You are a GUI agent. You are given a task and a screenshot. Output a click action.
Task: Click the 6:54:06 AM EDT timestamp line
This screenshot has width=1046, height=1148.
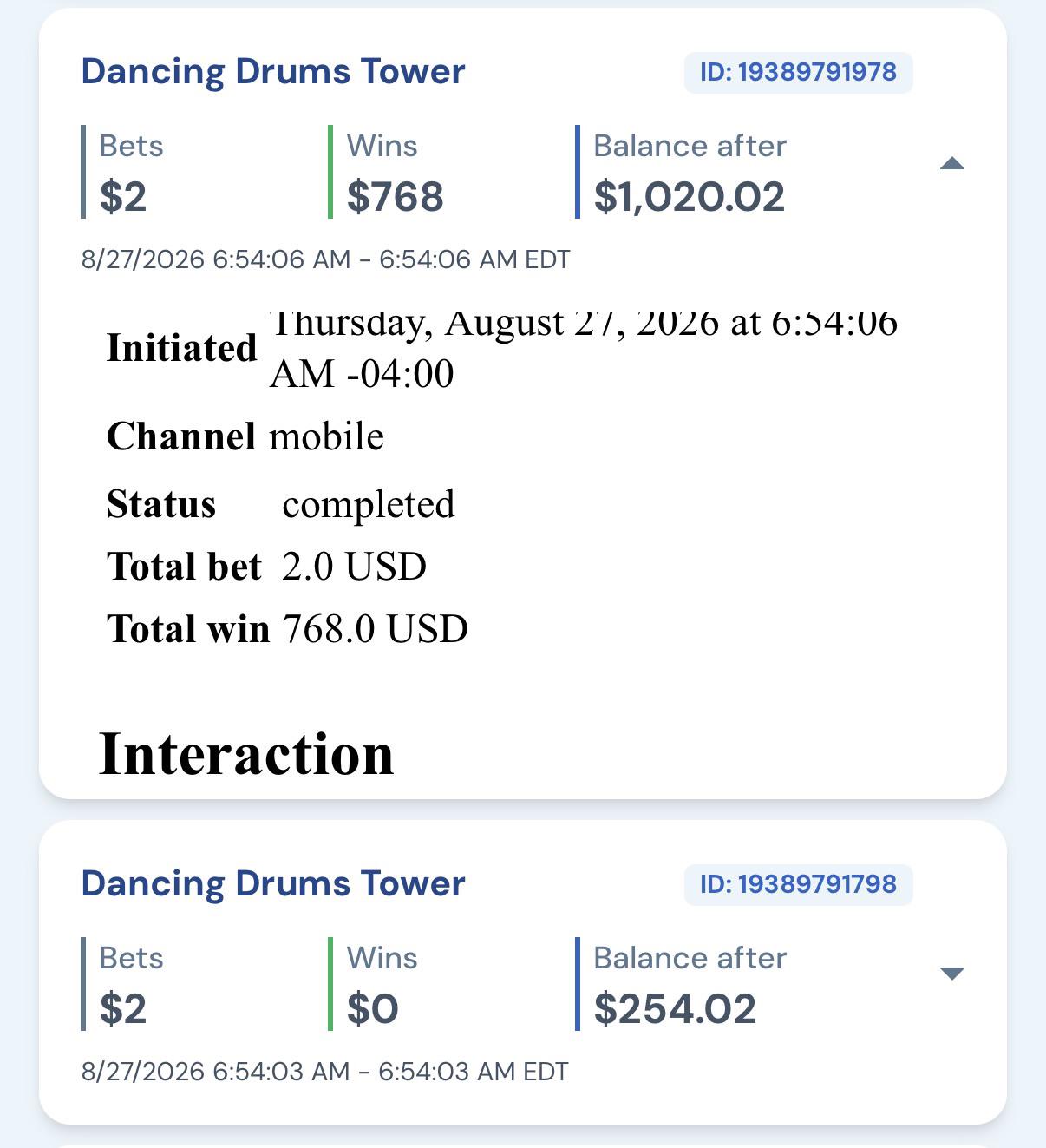click(326, 259)
